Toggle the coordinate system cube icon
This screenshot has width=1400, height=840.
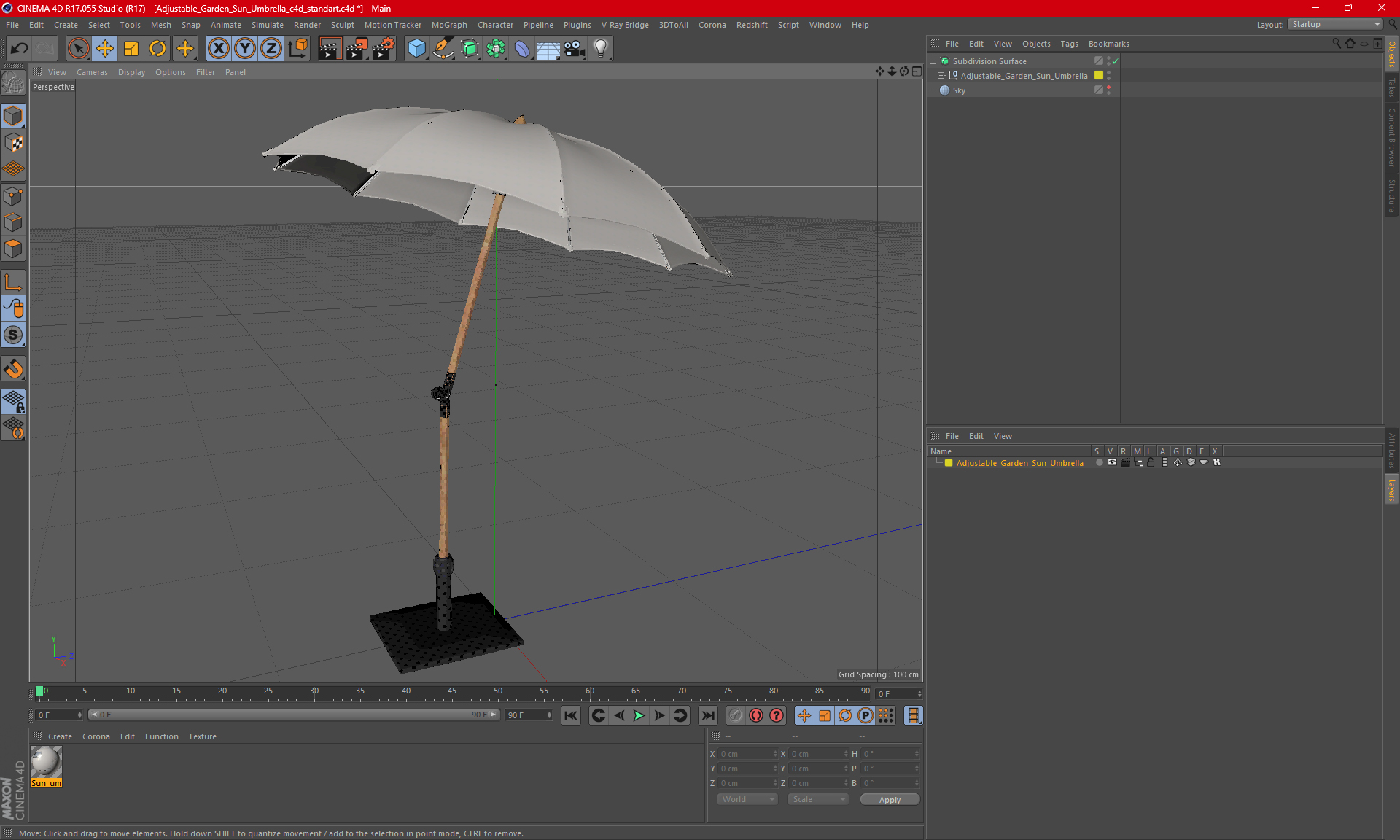click(x=297, y=49)
